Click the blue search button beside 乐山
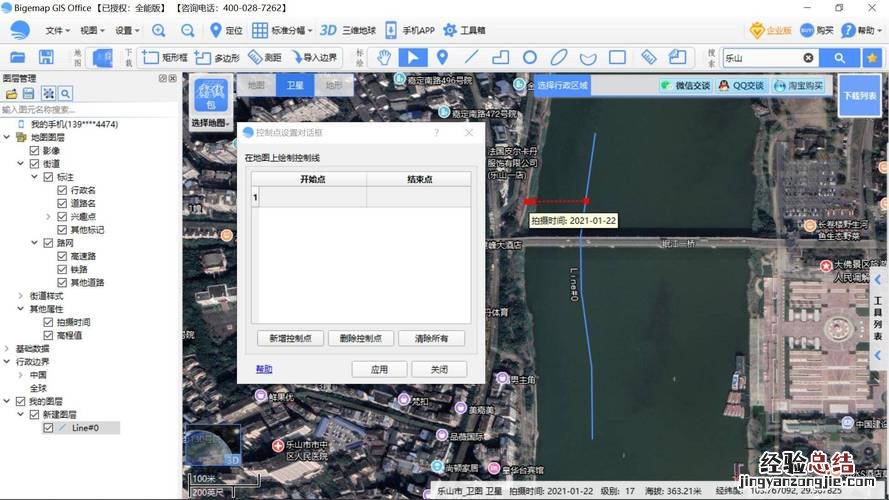This screenshot has height=500, width=889. 840,58
